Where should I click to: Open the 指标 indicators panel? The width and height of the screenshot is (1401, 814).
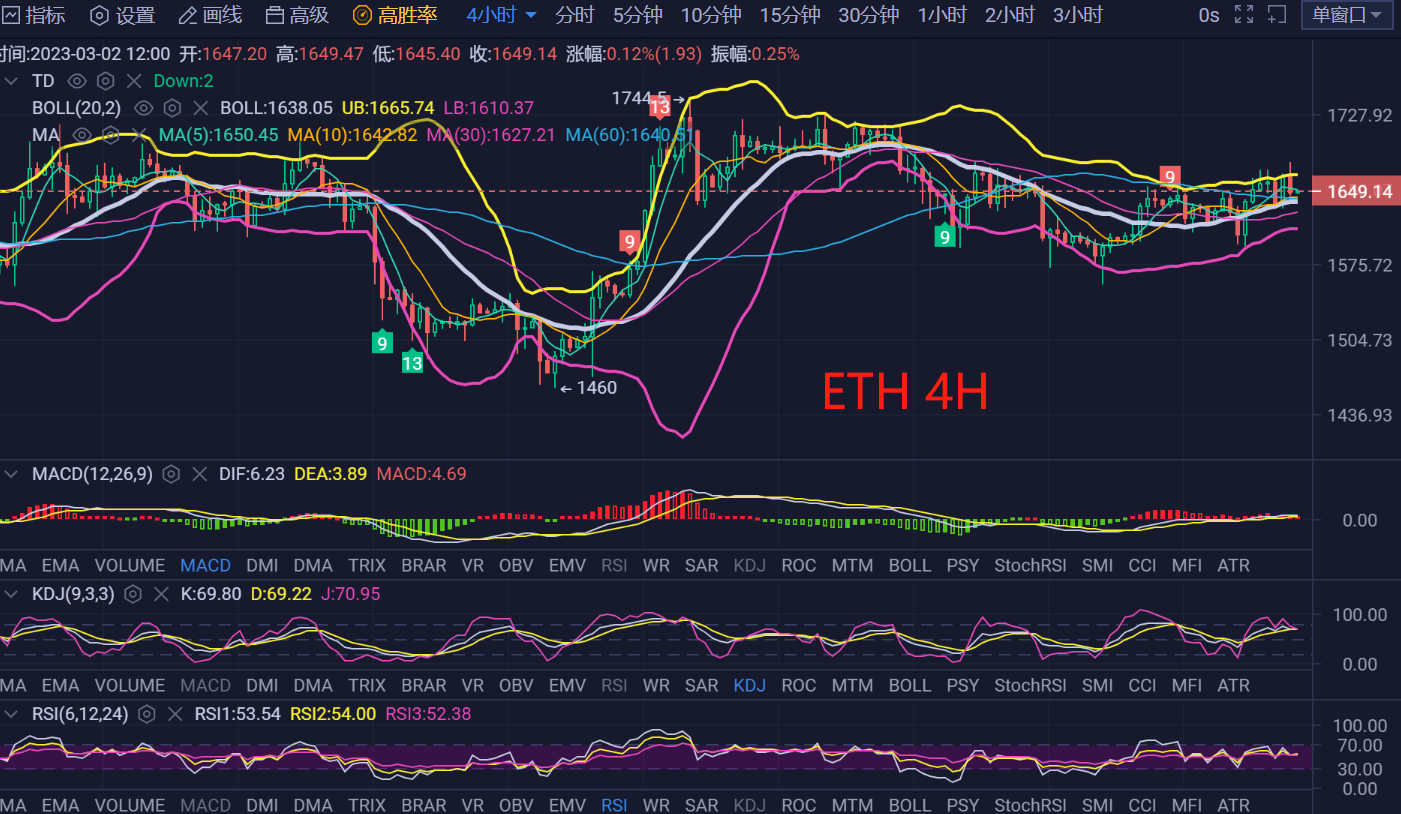pos(35,15)
